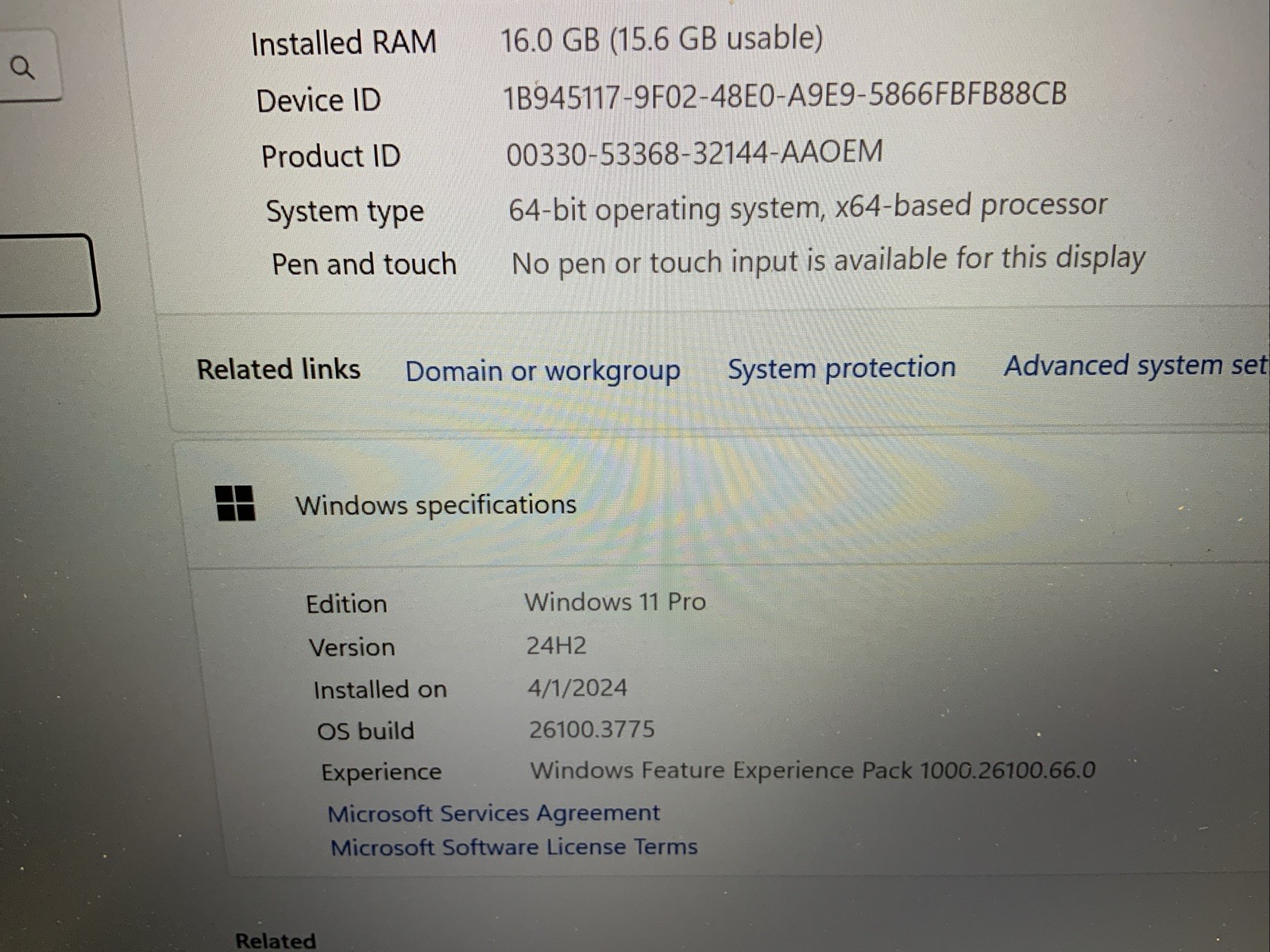
Task: Click the Windows Feature Experience Pack value
Action: click(813, 770)
